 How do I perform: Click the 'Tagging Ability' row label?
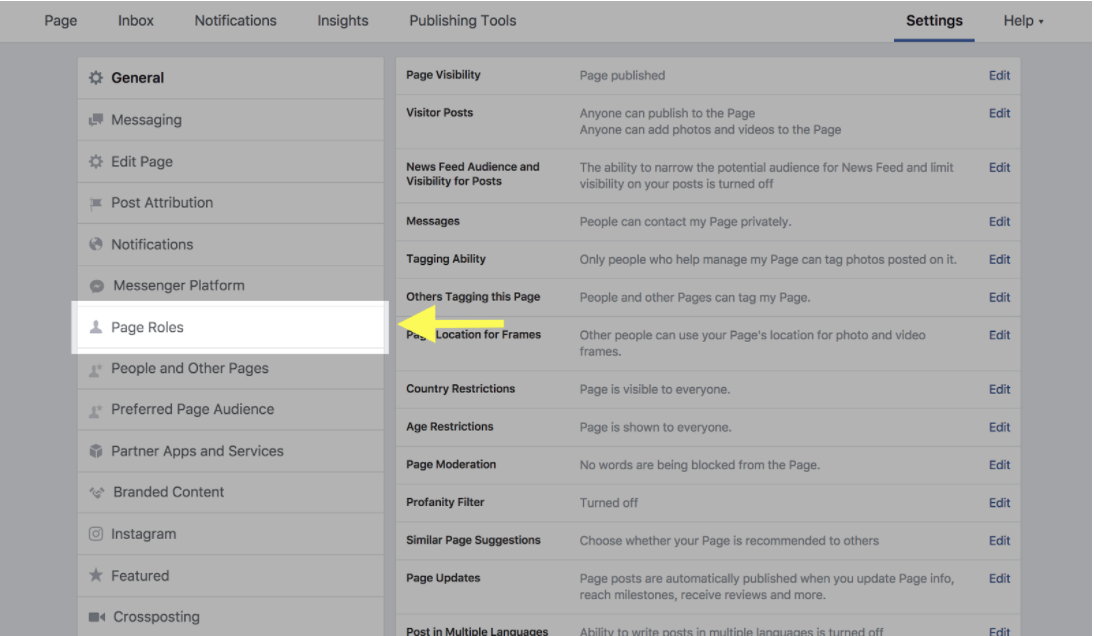point(446,259)
